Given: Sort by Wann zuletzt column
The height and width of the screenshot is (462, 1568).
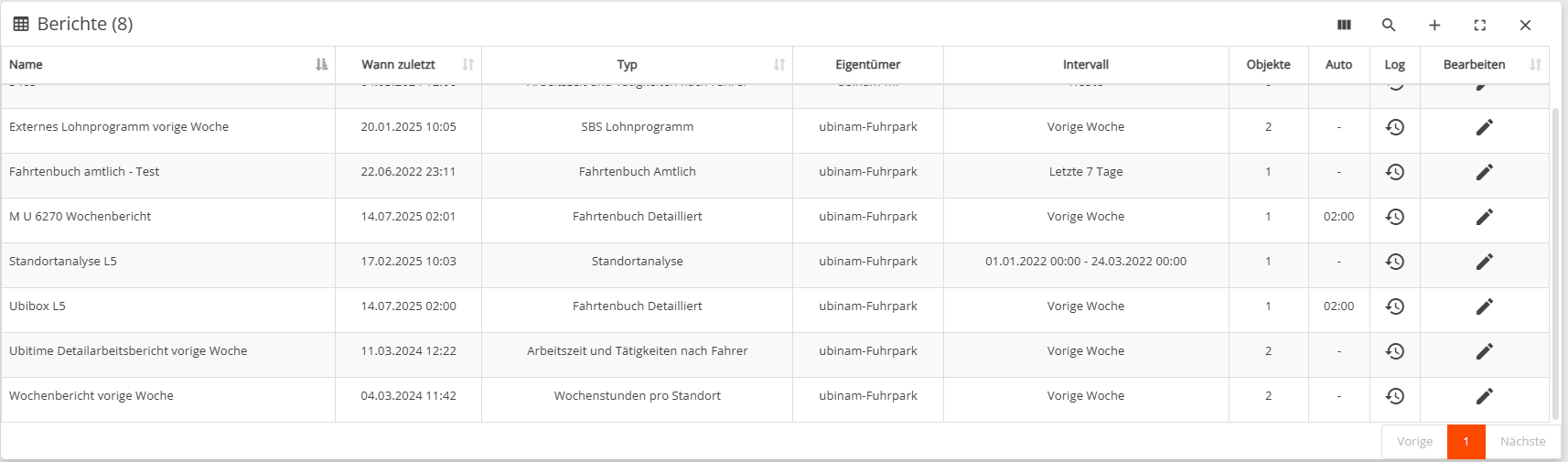Looking at the screenshot, I should pyautogui.click(x=467, y=64).
